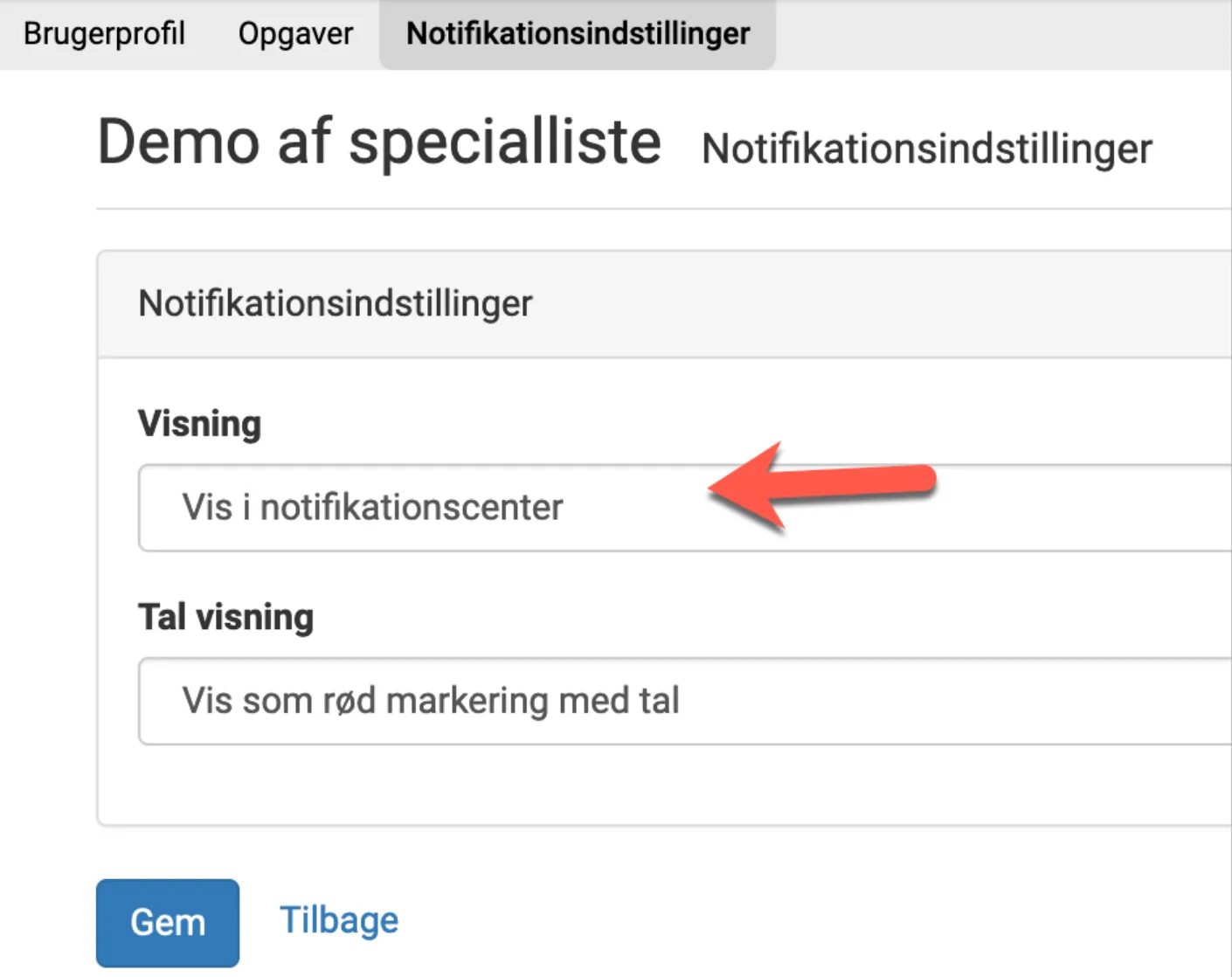
Task: Click the 'Vis i notifikationscenter' selected value text
Action: pos(372,508)
